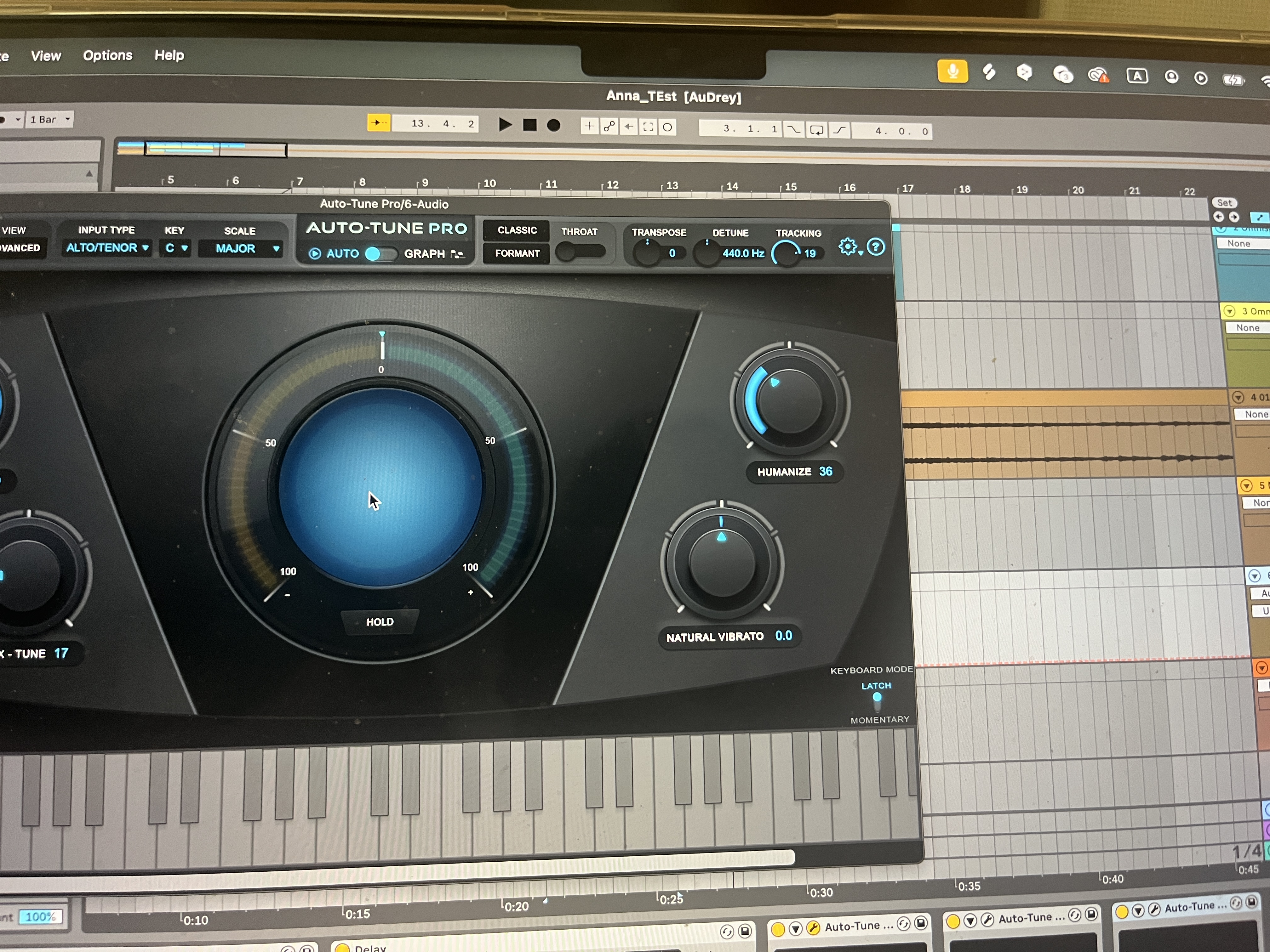Open track 3 None clip dropdown

coord(1248,328)
